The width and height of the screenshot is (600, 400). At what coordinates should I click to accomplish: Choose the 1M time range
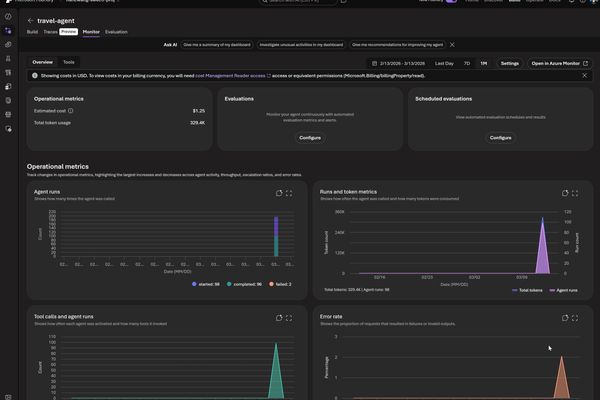coord(484,64)
